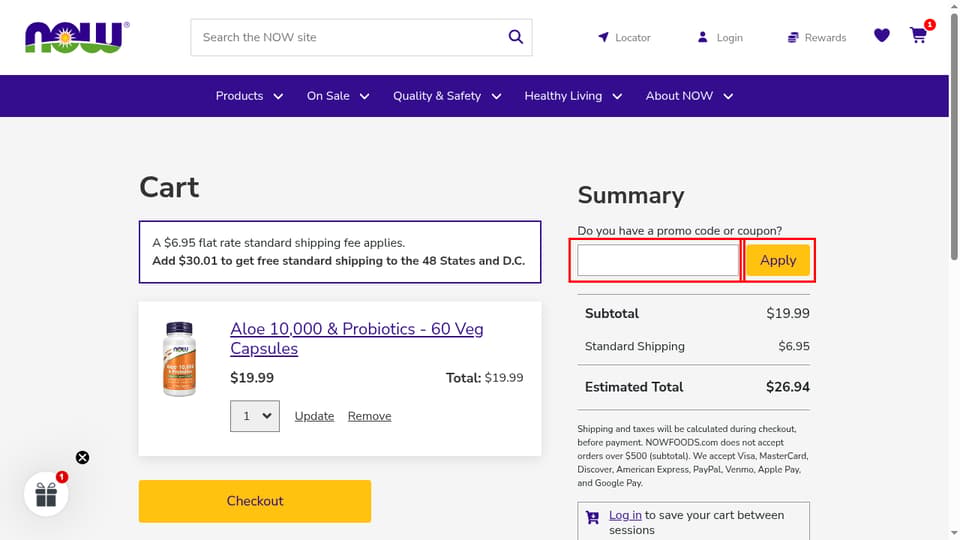The height and width of the screenshot is (540, 960).
Task: Open the rewards gift box widget
Action: click(46, 494)
